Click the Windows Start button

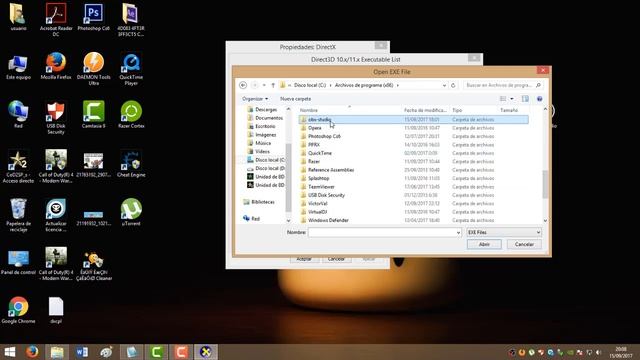coord(9,352)
